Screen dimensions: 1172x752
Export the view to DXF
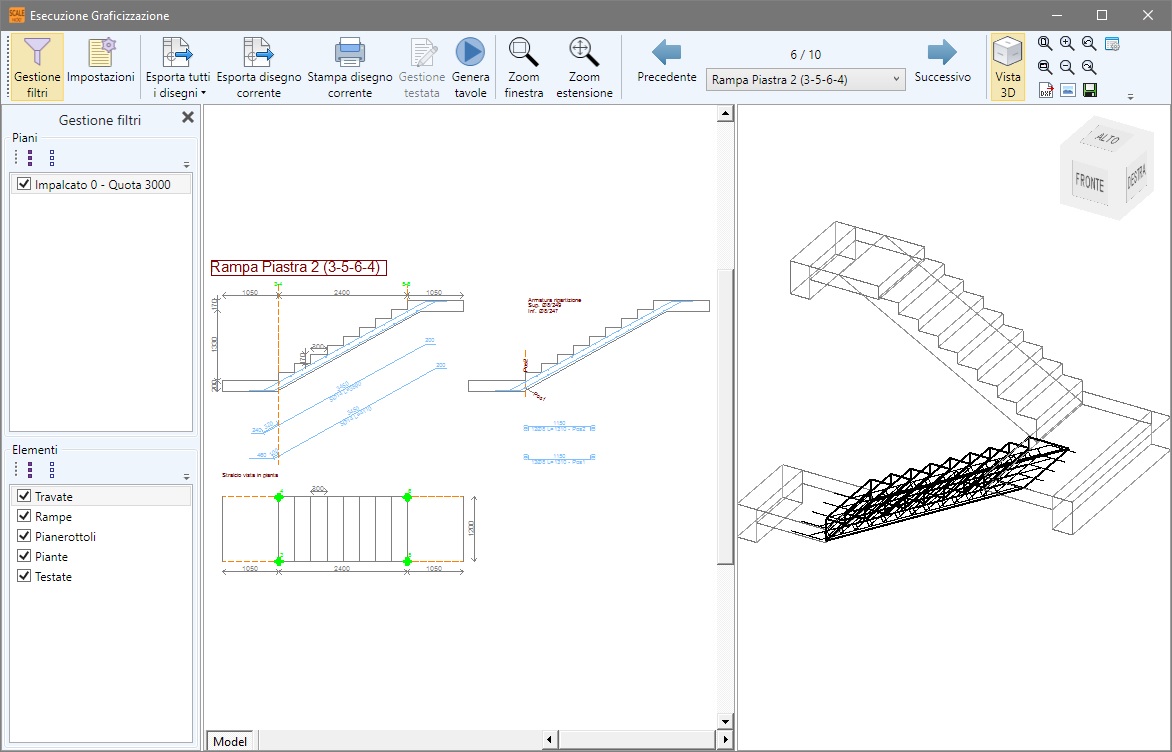click(1045, 90)
